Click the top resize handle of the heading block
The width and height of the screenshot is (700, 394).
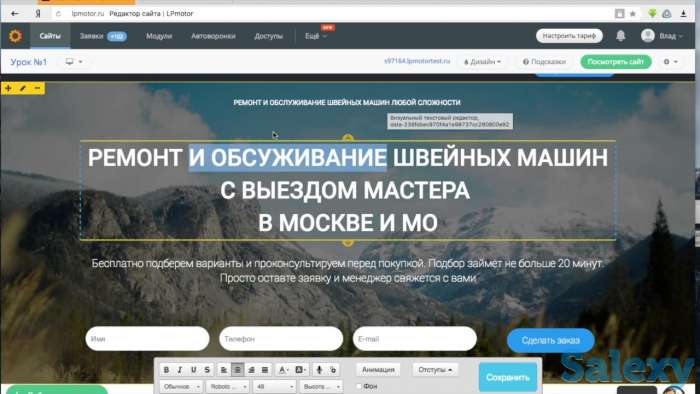(x=348, y=138)
